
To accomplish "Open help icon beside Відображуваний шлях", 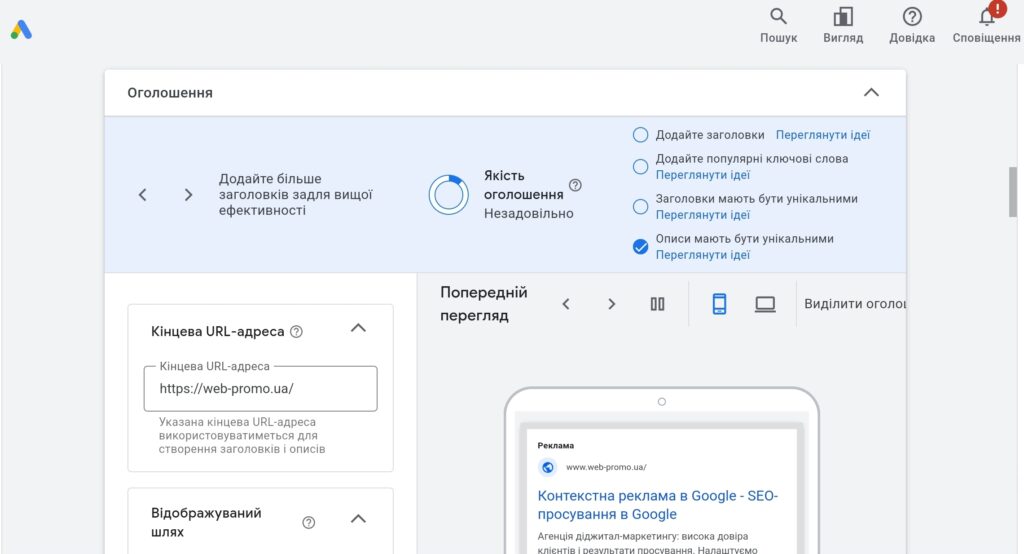I will coord(308,523).
